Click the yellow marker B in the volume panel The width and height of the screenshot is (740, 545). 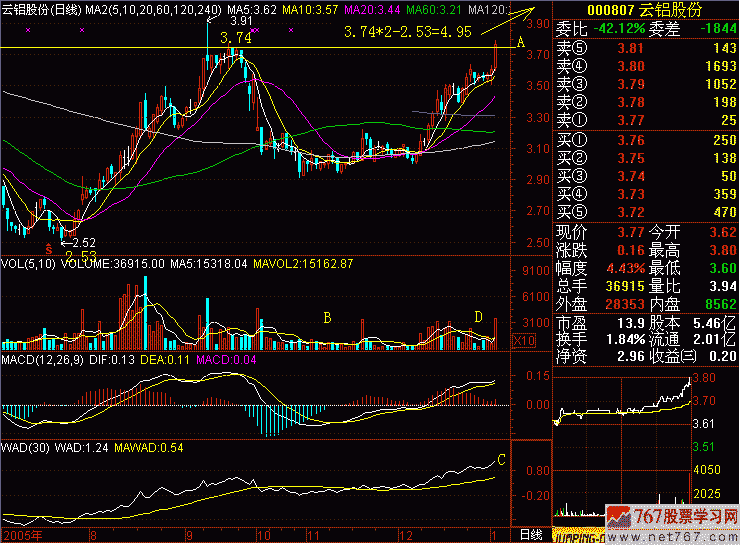coord(326,318)
